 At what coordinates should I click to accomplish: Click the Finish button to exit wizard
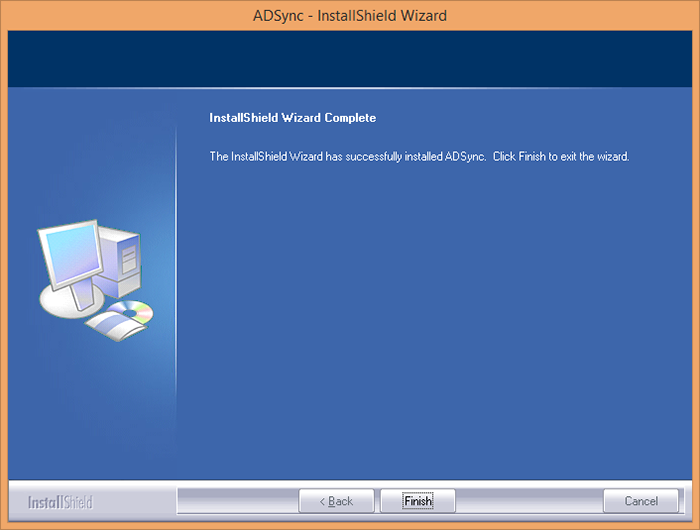(418, 501)
